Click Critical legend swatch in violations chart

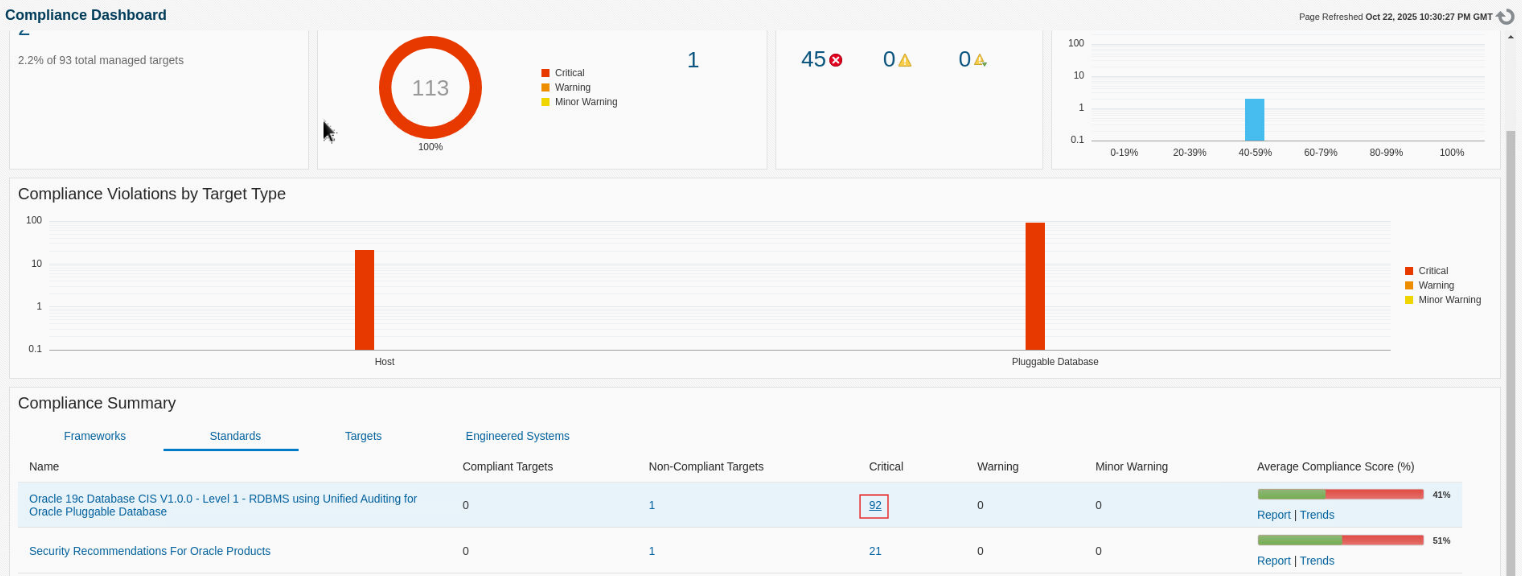coord(1409,271)
